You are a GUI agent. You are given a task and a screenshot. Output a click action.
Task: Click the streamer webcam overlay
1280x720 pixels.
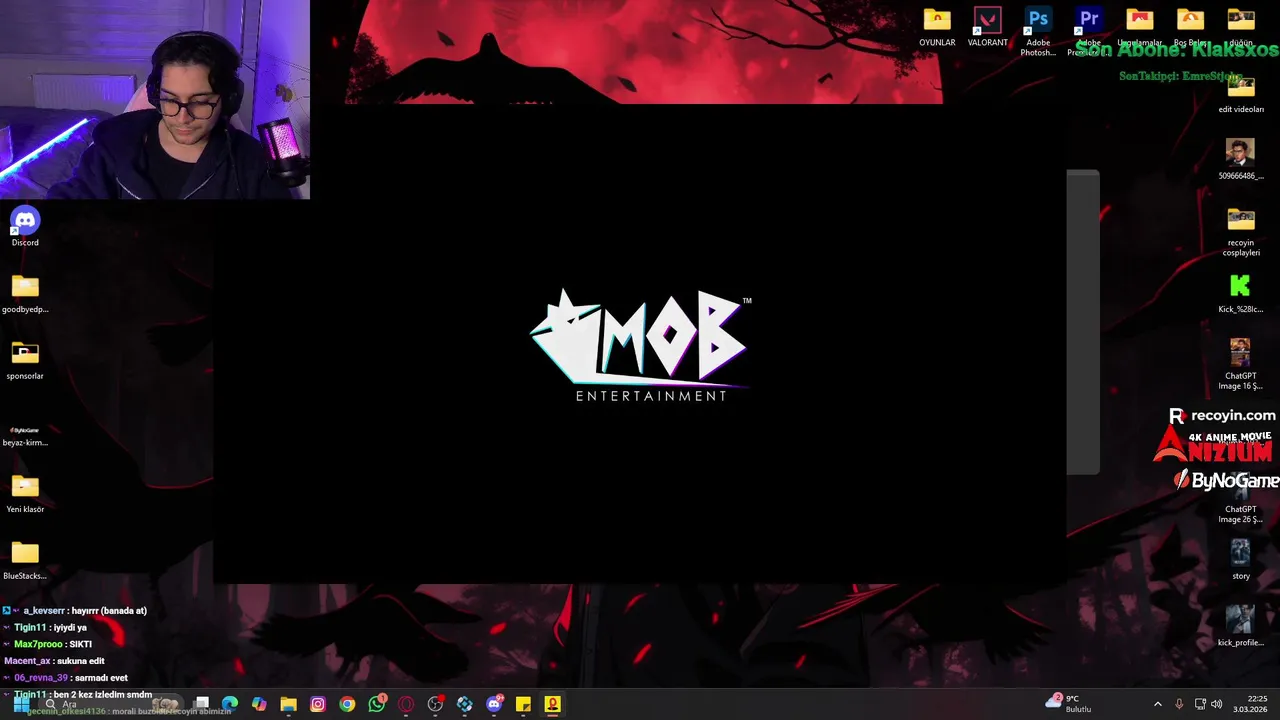coord(155,100)
